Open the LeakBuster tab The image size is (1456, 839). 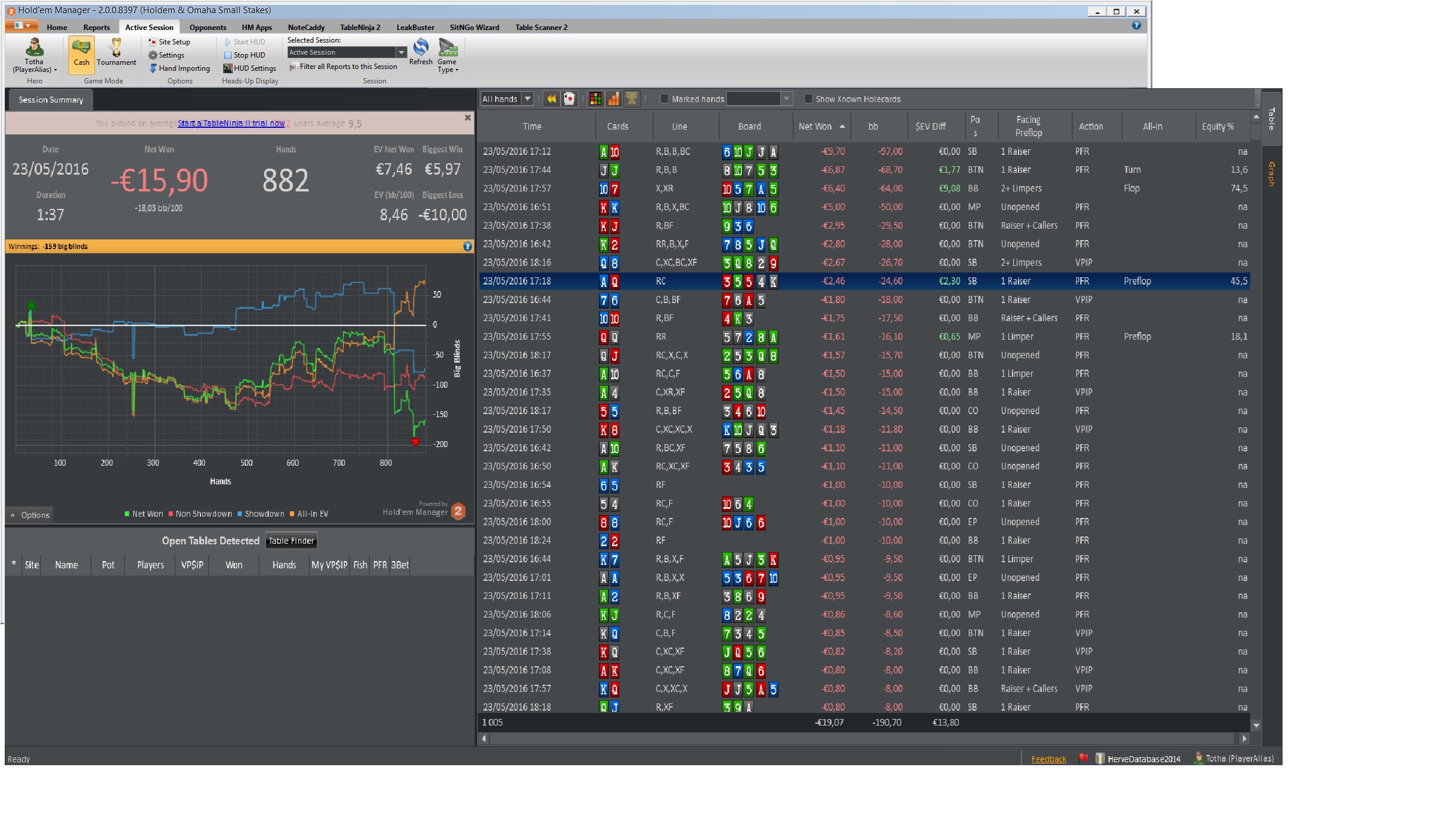(x=415, y=28)
